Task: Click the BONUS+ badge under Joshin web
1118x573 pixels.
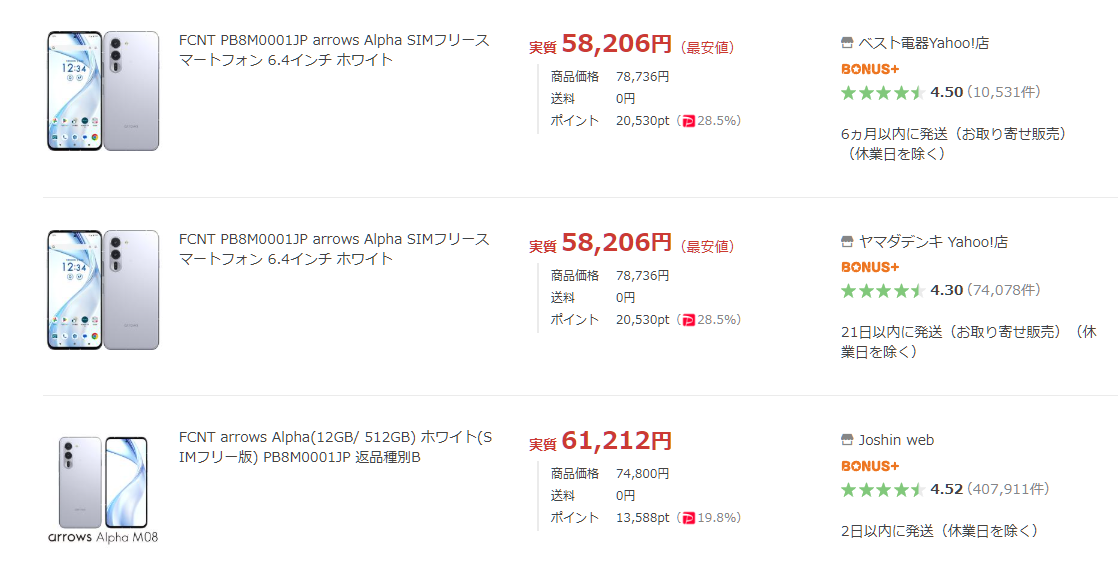Action: point(870,465)
